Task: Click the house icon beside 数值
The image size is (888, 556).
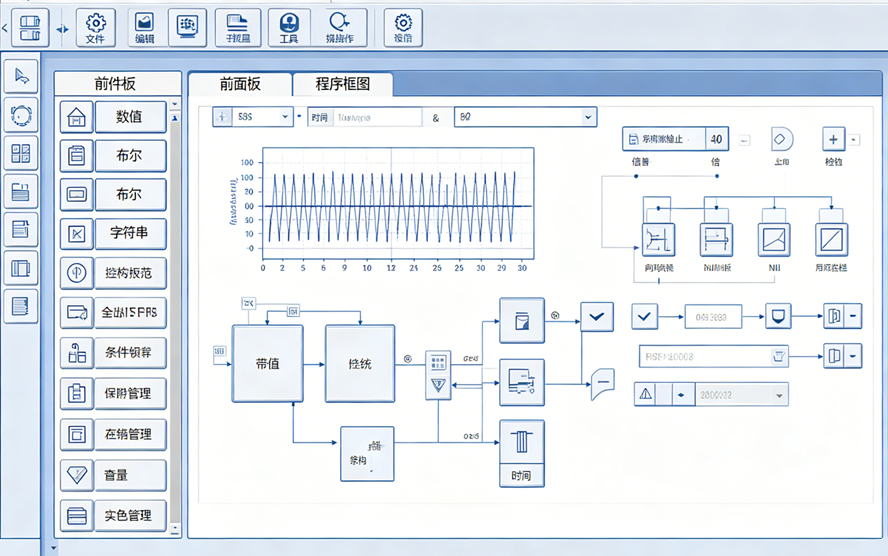Action: pos(76,117)
